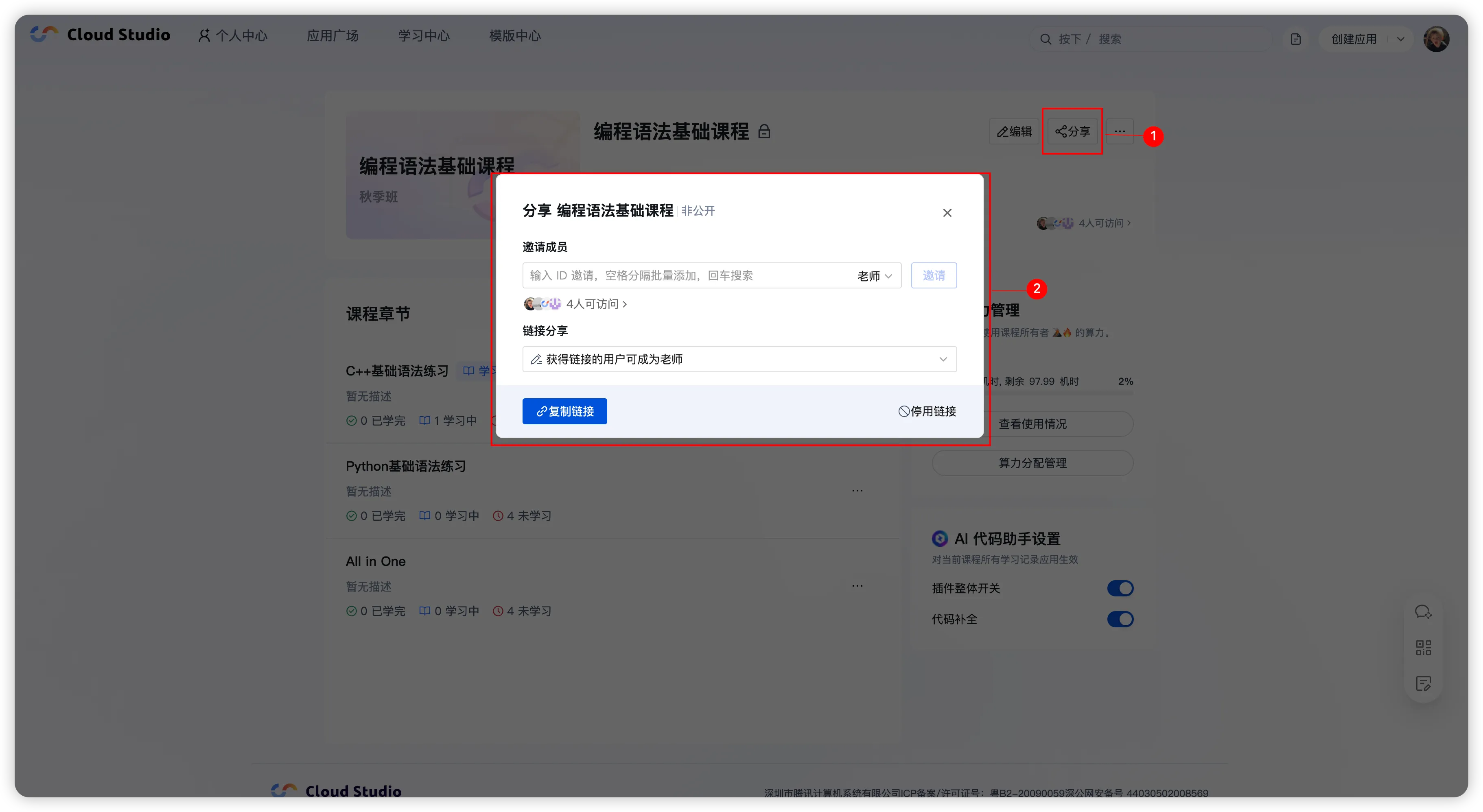Open the 学习中心 menu item
Screen dimensions: 1483x812
point(424,36)
